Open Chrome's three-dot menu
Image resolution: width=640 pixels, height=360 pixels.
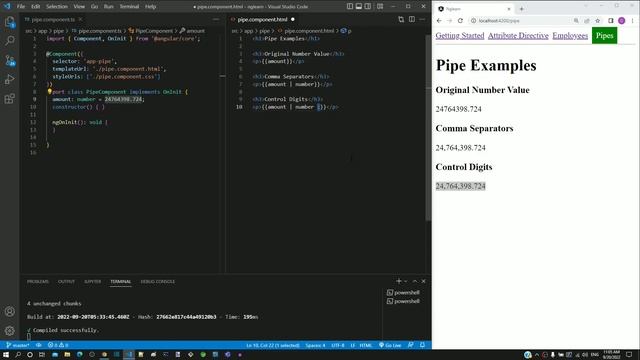(633, 20)
